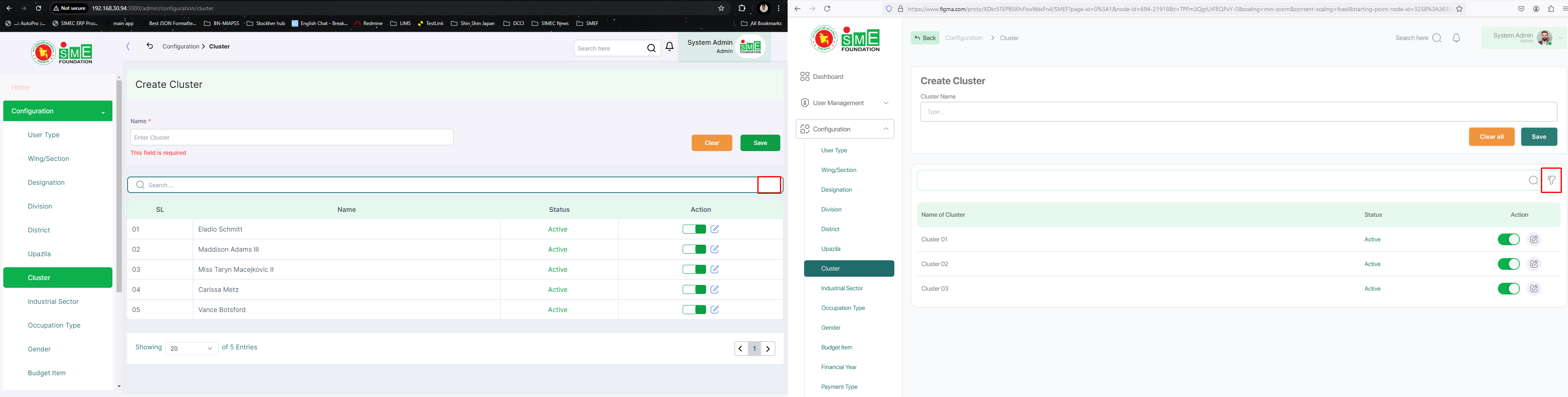Click the Cluster Name field in Figma
The image size is (1568, 397).
point(1239,111)
